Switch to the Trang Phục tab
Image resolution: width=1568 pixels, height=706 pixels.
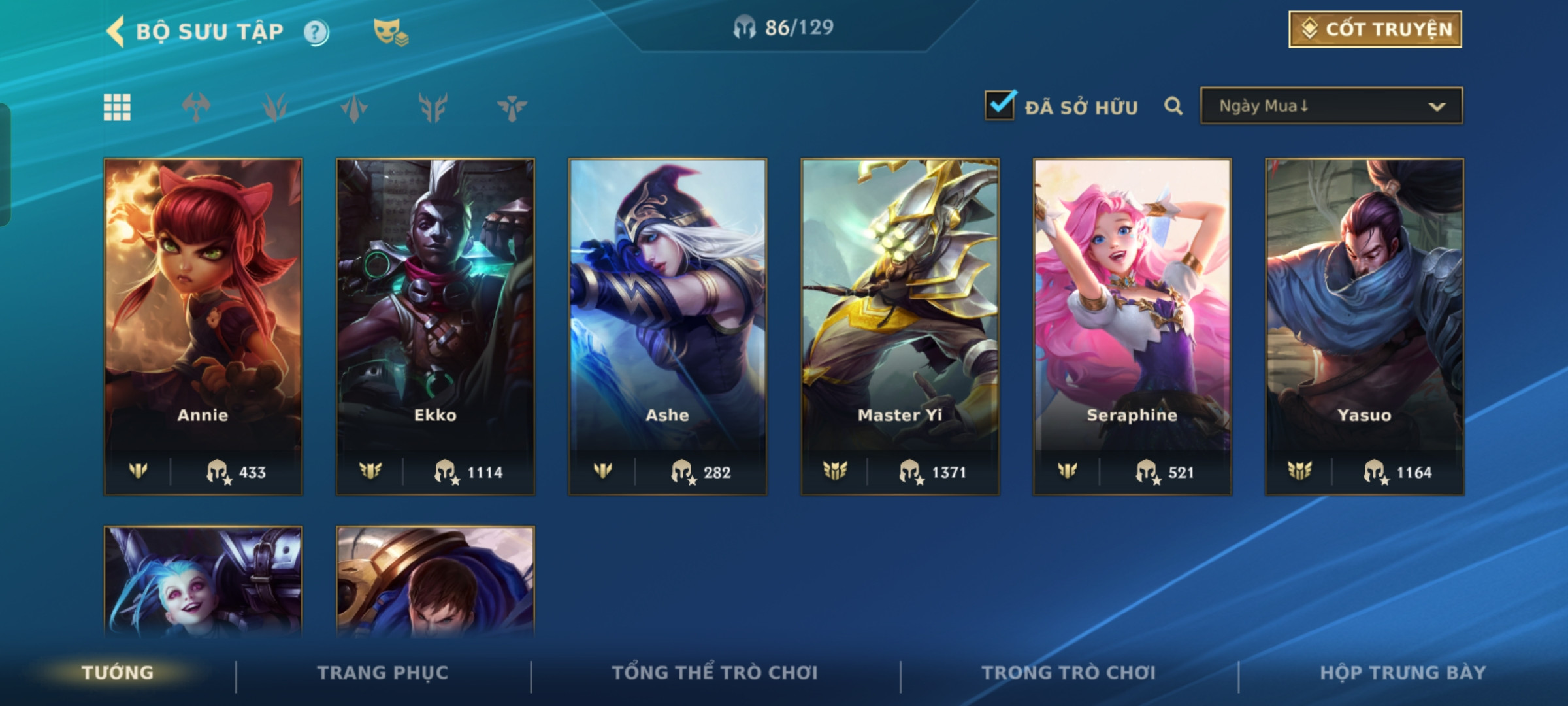pos(383,673)
